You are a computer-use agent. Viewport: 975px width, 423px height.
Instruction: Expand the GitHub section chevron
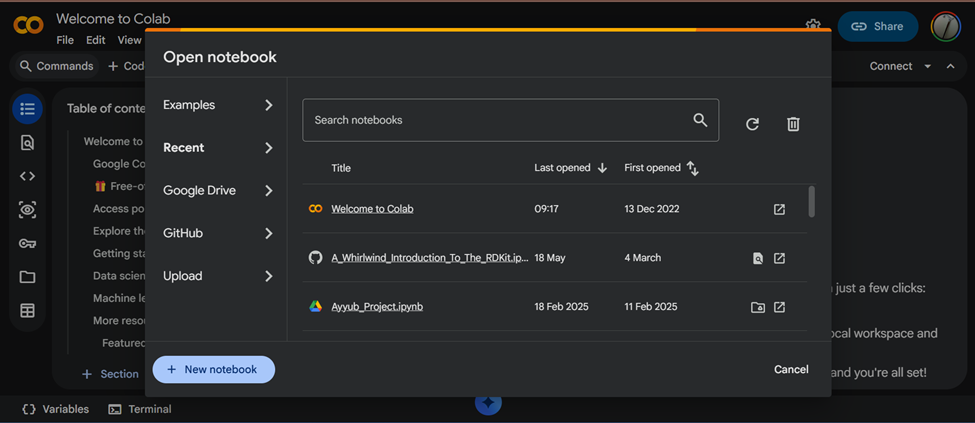tap(269, 234)
